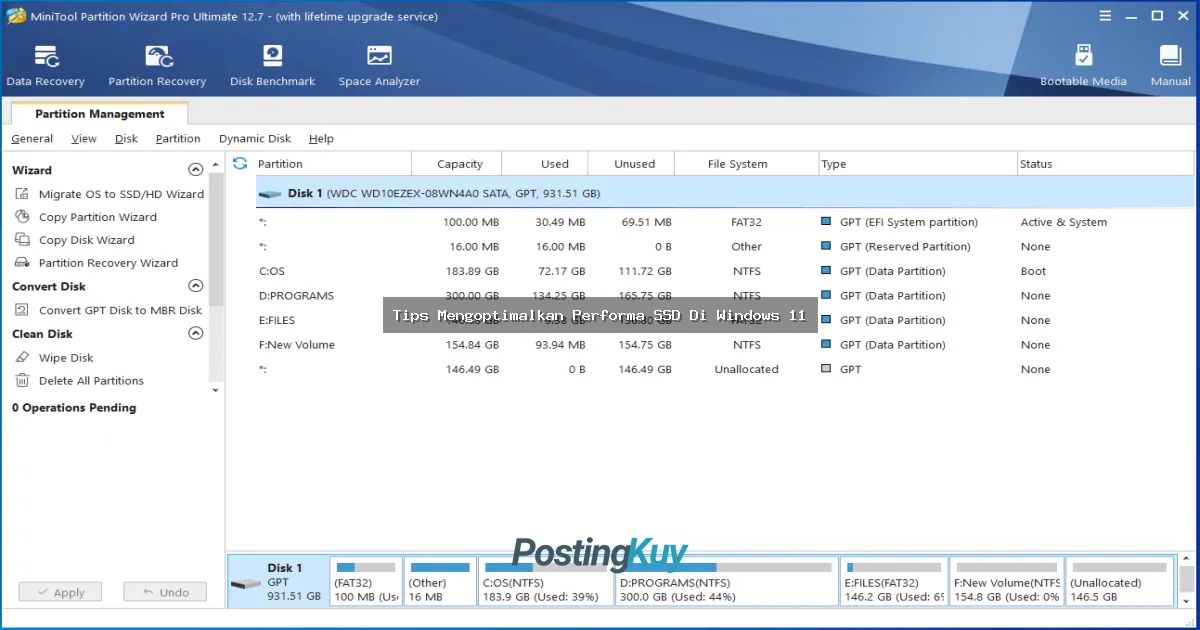Start Partition Recovery Wizard in sidebar
Screen dimensions: 1200x630
click(97, 263)
